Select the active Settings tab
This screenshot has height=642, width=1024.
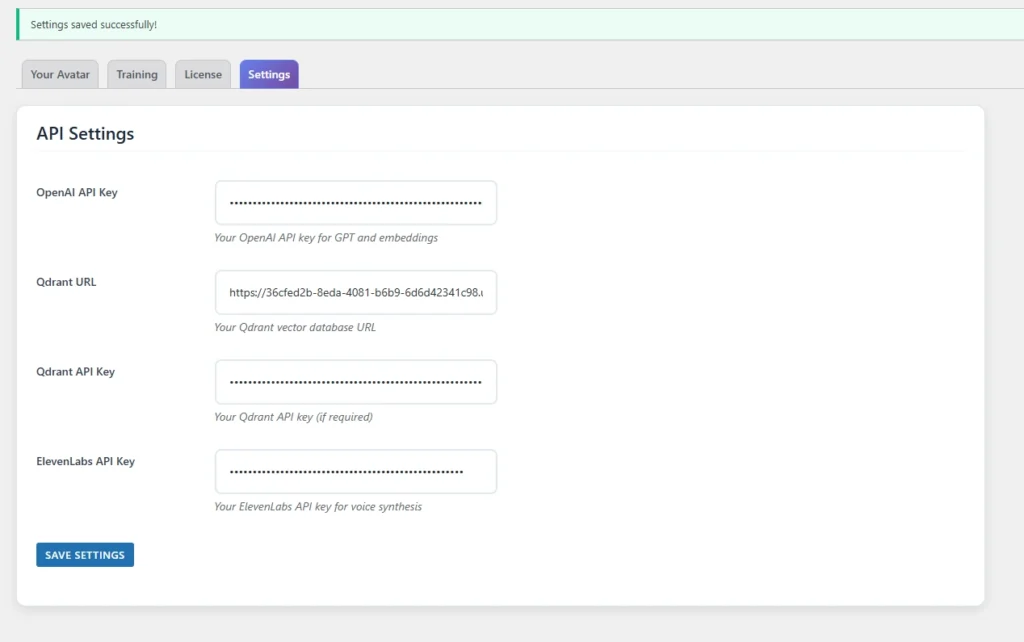(269, 75)
